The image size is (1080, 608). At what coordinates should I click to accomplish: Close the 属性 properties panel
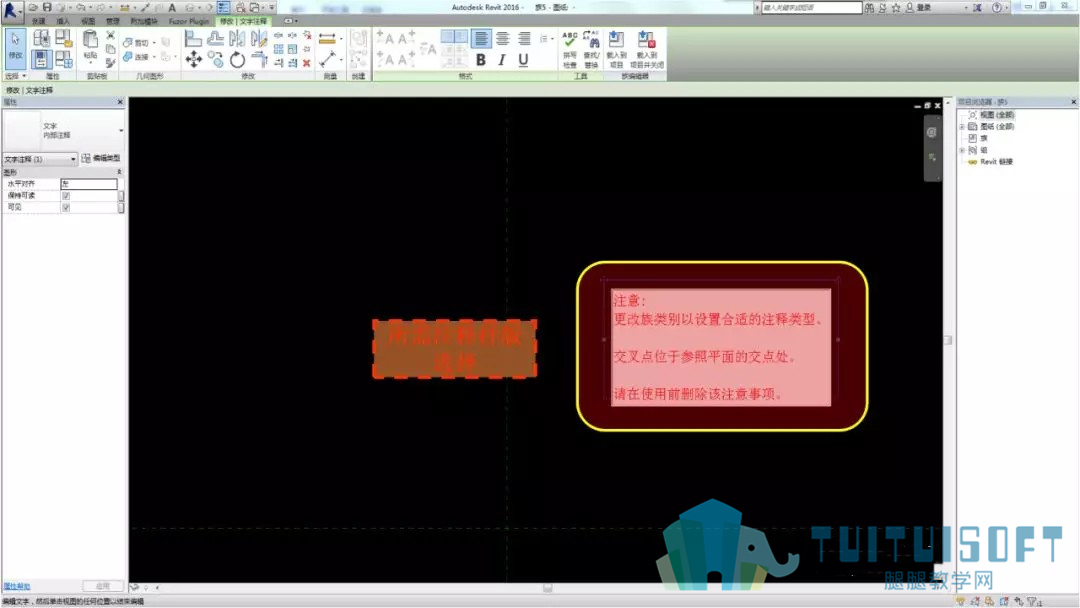coord(120,102)
